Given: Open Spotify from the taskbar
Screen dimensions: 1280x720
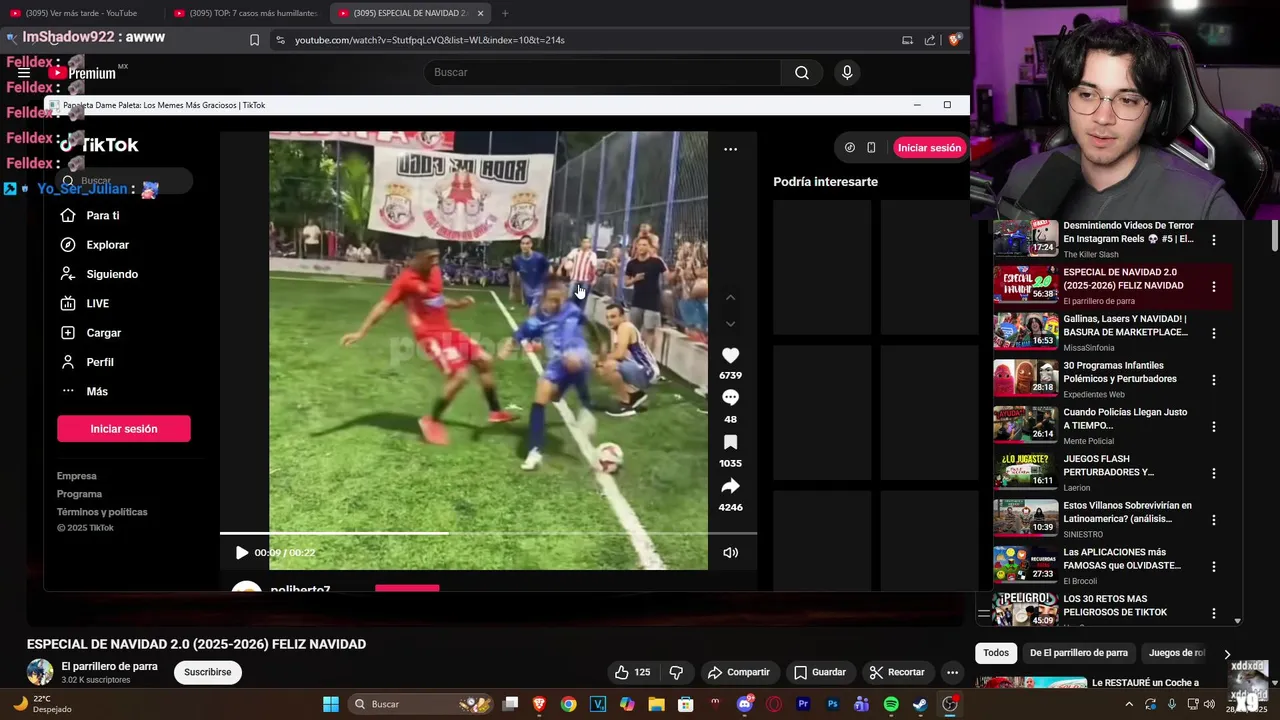Looking at the screenshot, I should [891, 704].
